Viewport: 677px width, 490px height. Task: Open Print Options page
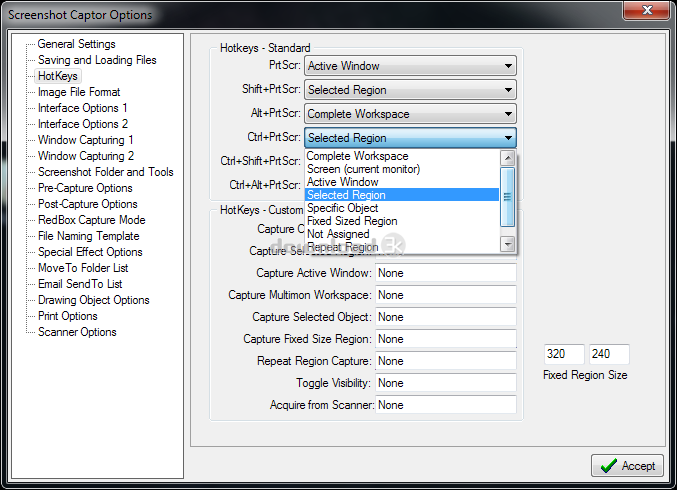tap(68, 316)
